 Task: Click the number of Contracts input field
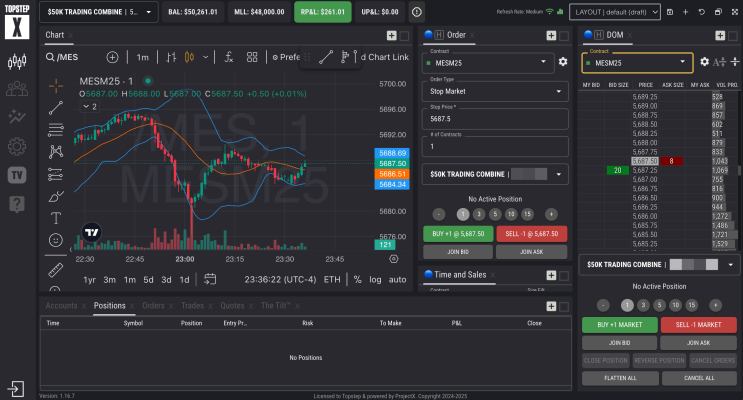click(x=495, y=146)
